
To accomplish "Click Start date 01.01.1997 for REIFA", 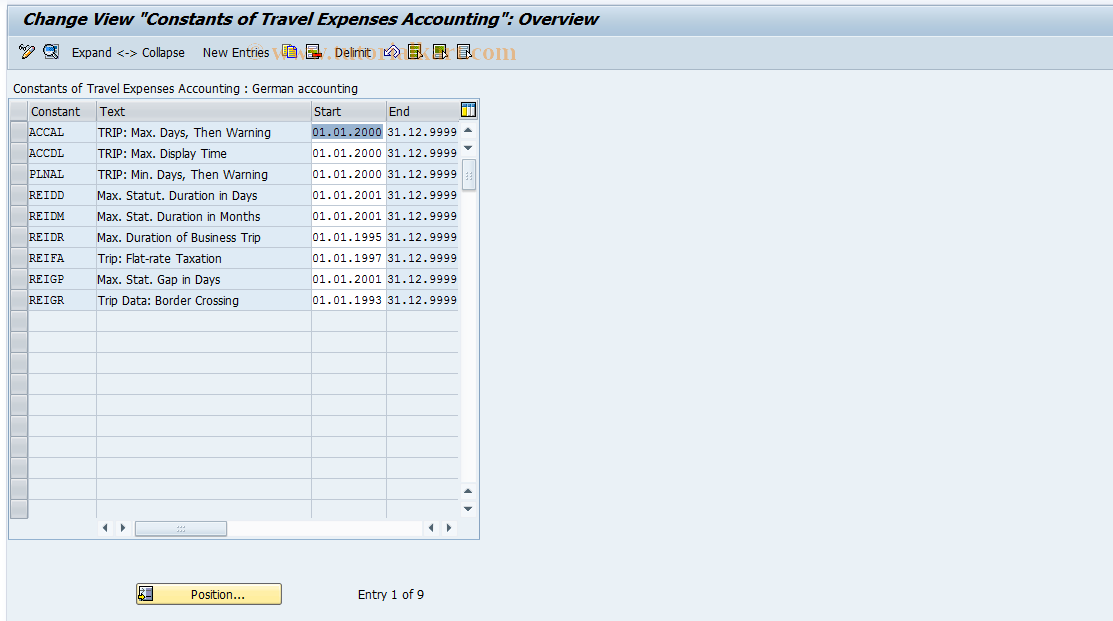I will click(x=348, y=258).
